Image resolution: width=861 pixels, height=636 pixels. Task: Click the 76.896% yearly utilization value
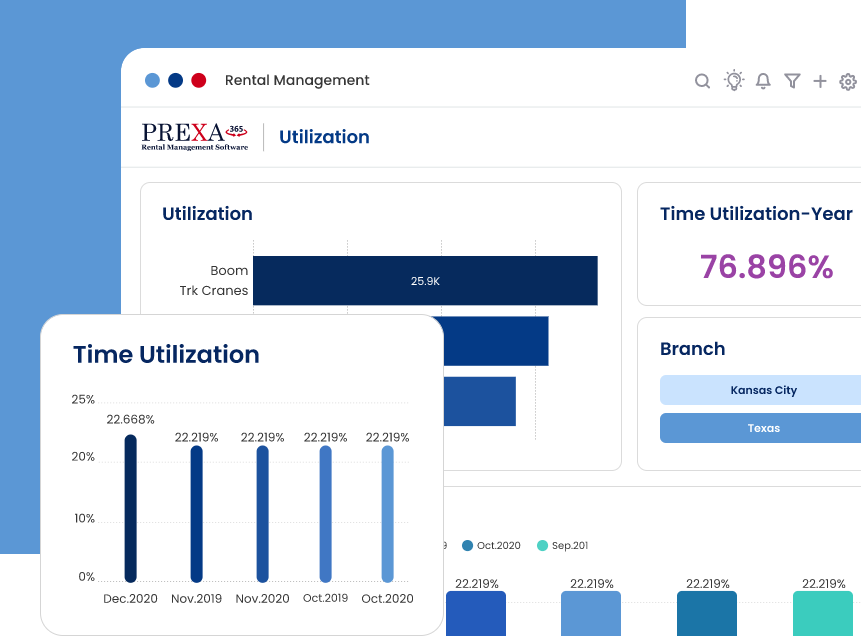point(766,267)
